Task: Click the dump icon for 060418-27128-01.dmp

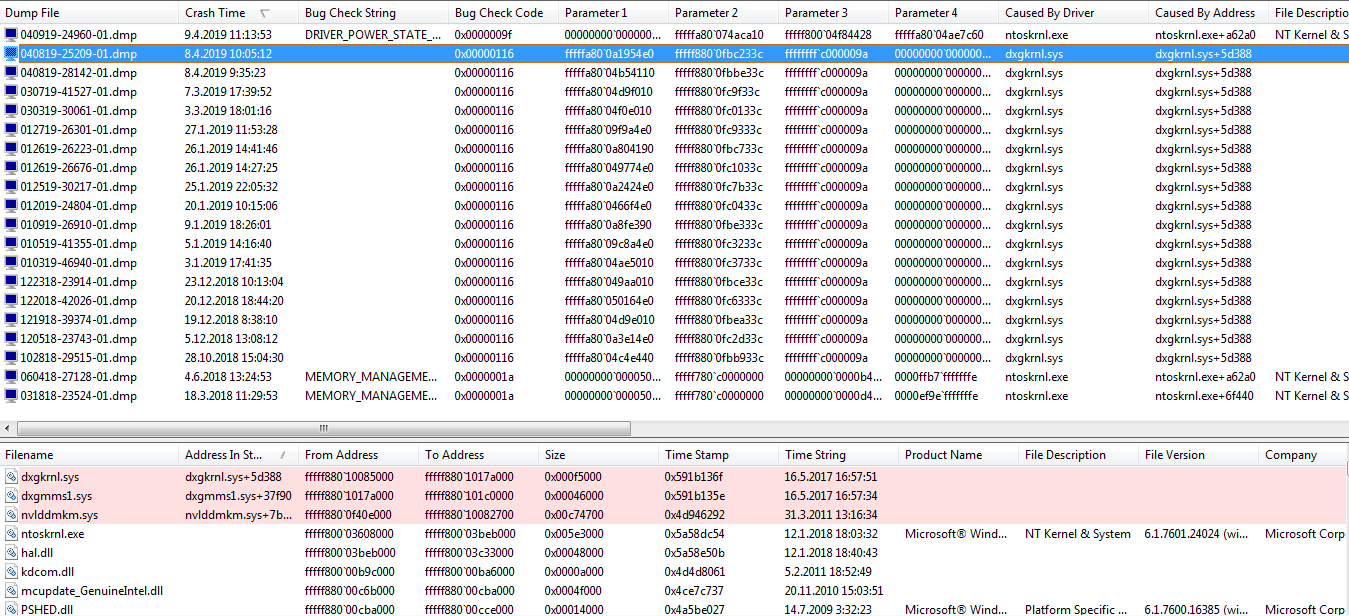Action: click(11, 377)
